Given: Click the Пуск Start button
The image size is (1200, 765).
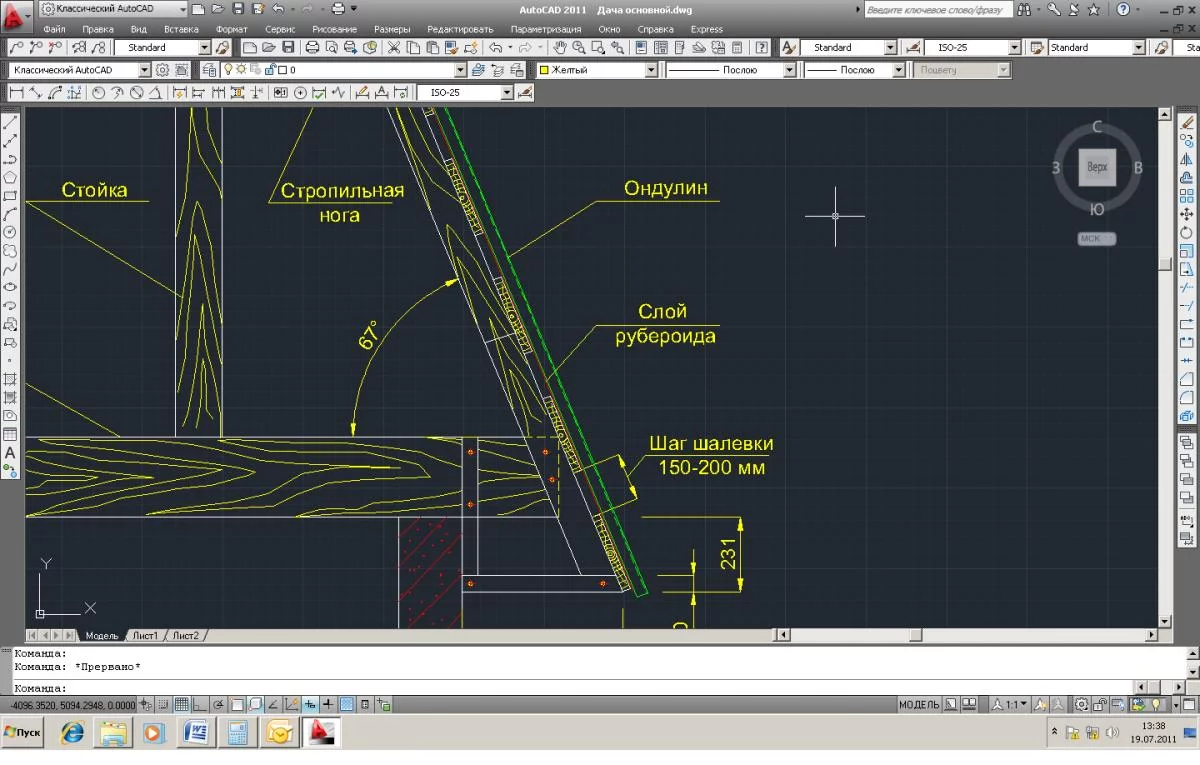Looking at the screenshot, I should (22, 733).
